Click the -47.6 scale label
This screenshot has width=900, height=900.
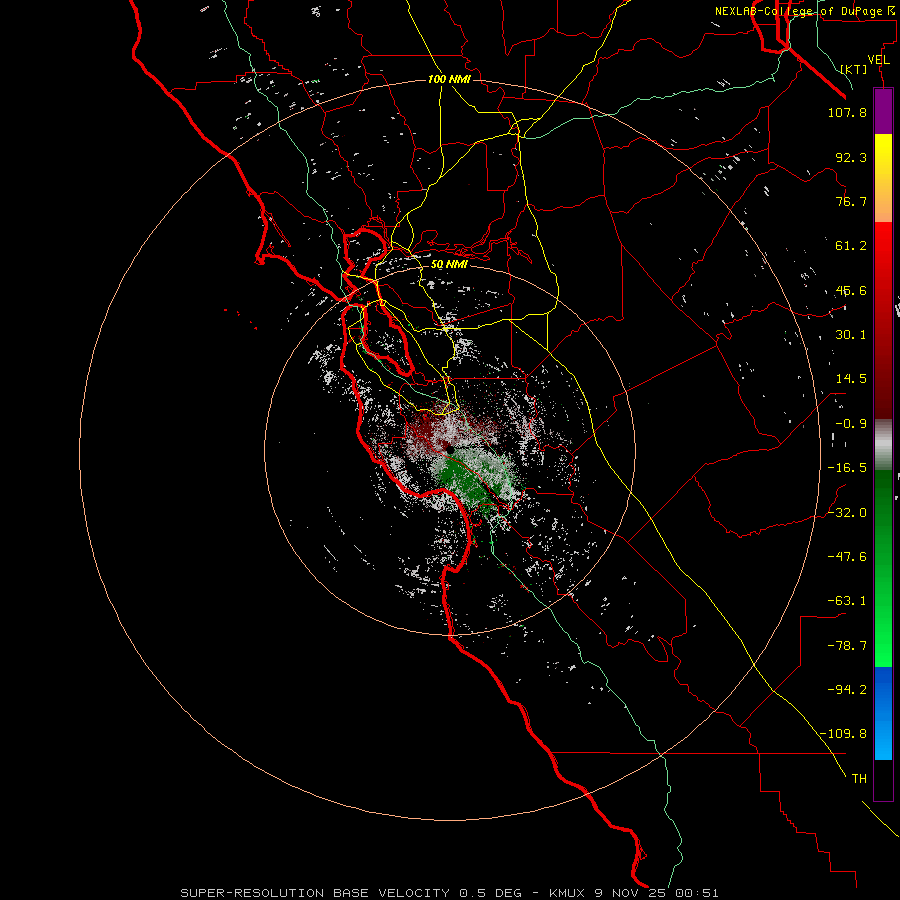click(847, 557)
